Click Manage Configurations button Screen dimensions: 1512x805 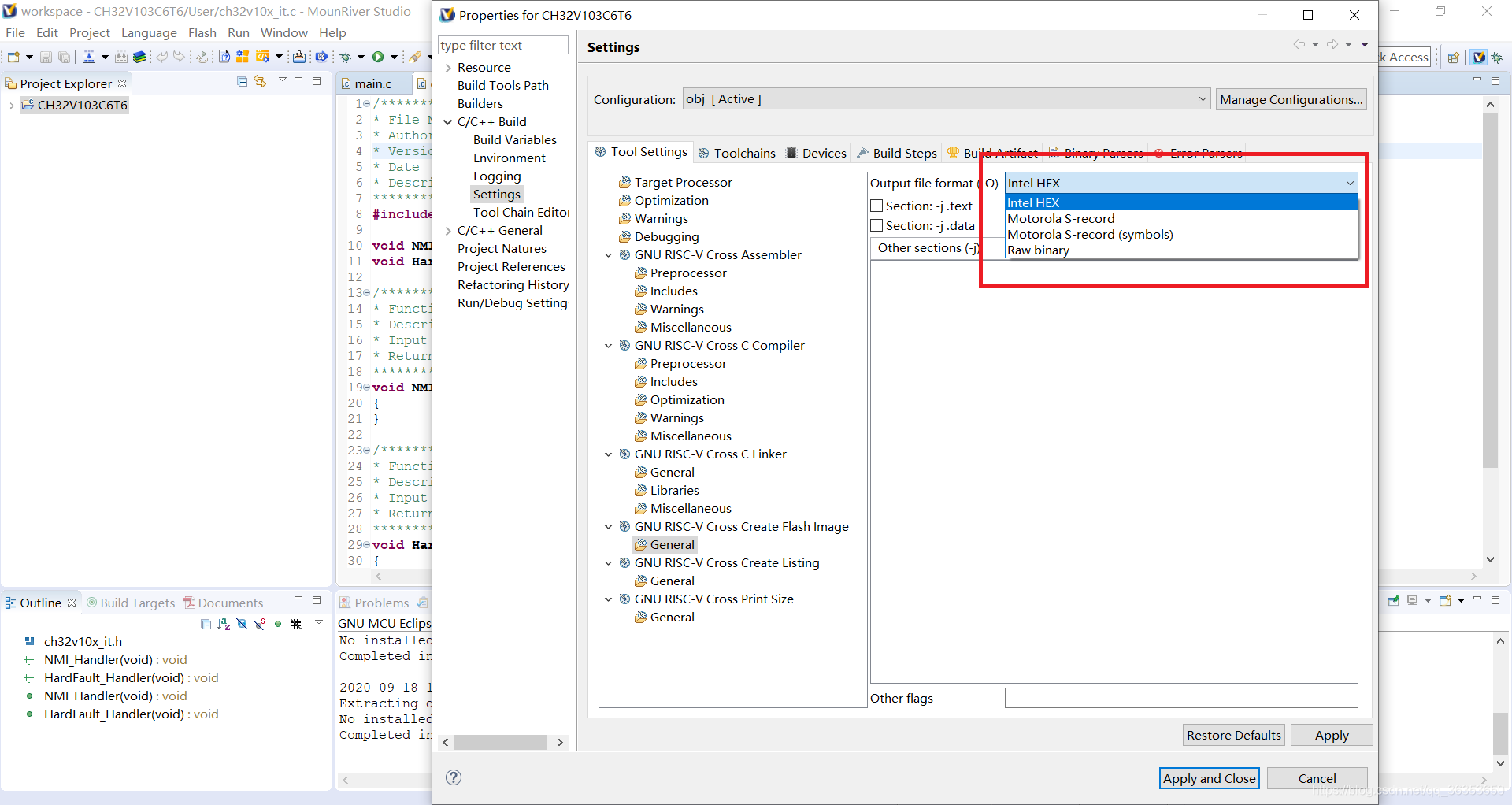[1291, 99]
